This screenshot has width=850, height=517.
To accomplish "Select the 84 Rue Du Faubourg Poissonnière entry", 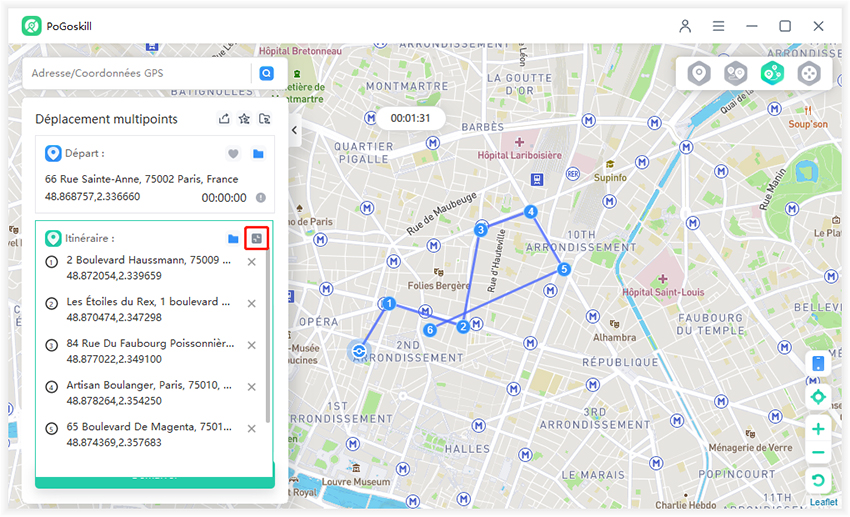I will pos(149,351).
